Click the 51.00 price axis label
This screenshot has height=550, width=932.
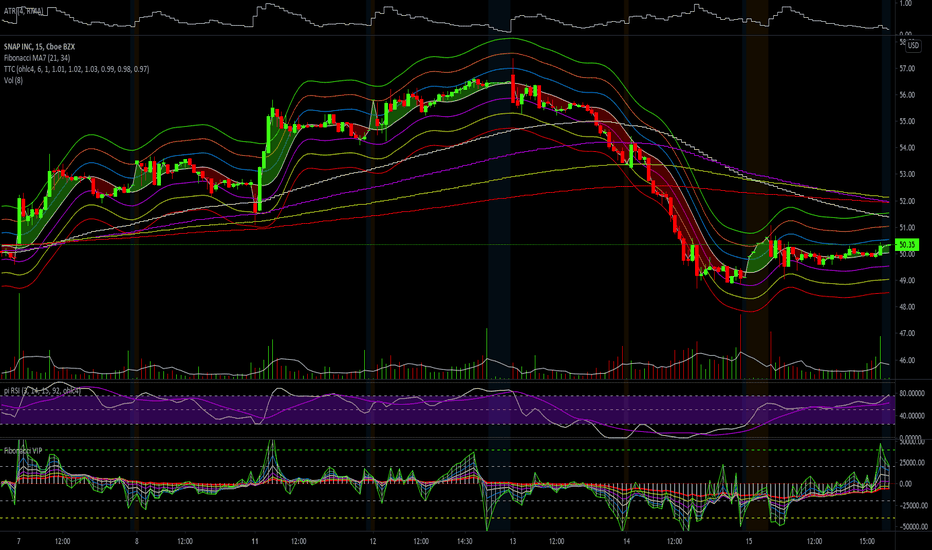[907, 228]
